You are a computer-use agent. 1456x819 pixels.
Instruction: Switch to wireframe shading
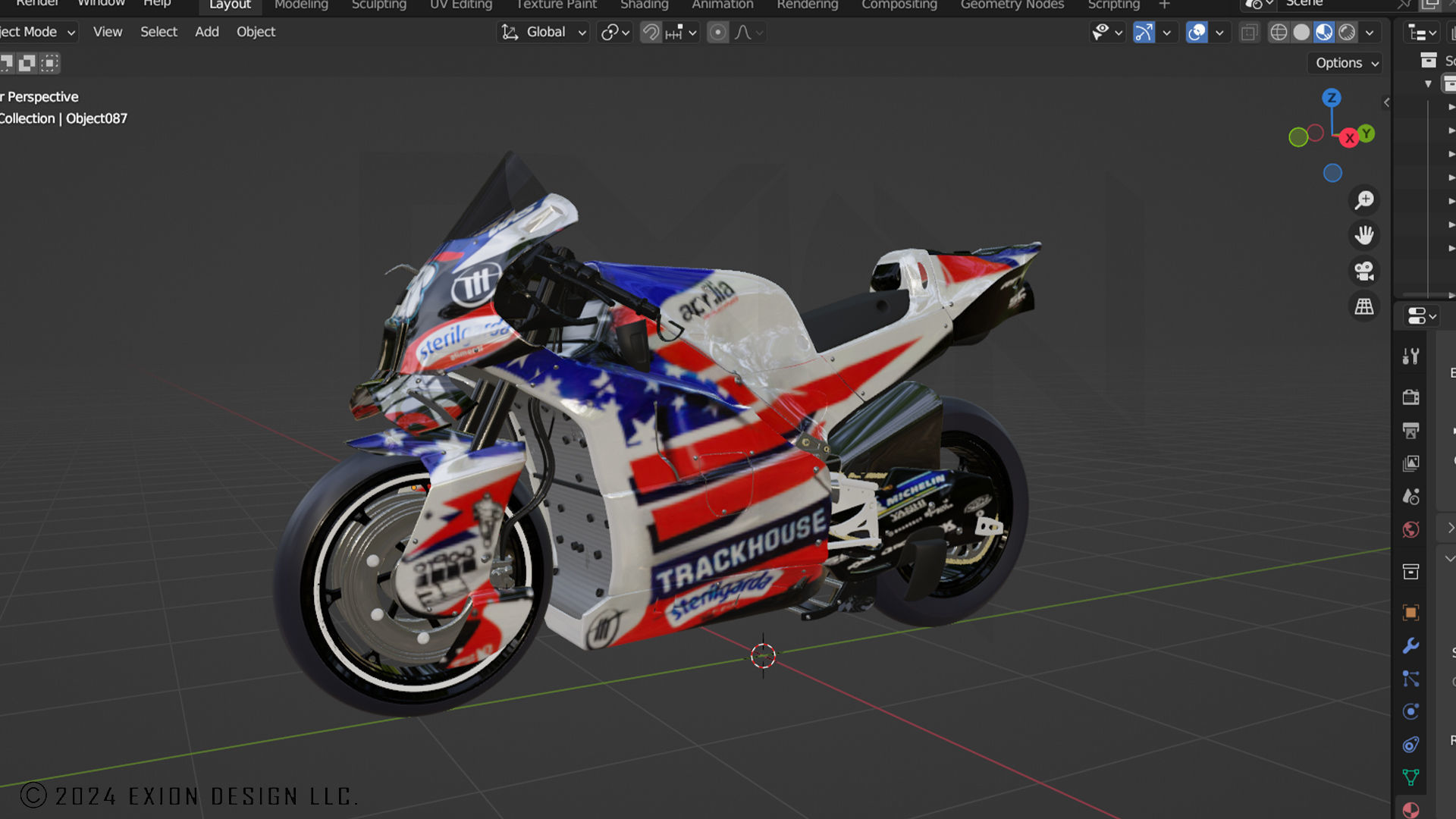pos(1279,33)
